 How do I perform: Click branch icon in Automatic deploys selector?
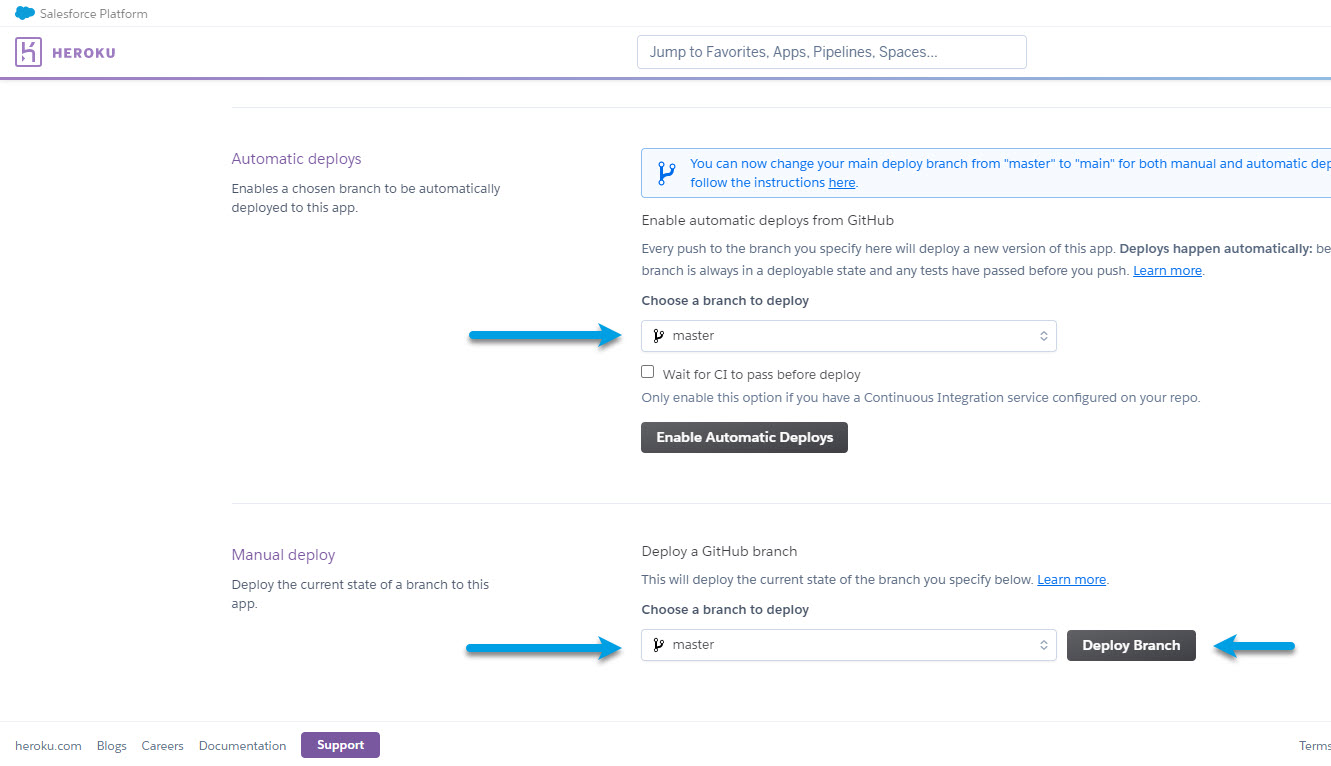click(658, 336)
